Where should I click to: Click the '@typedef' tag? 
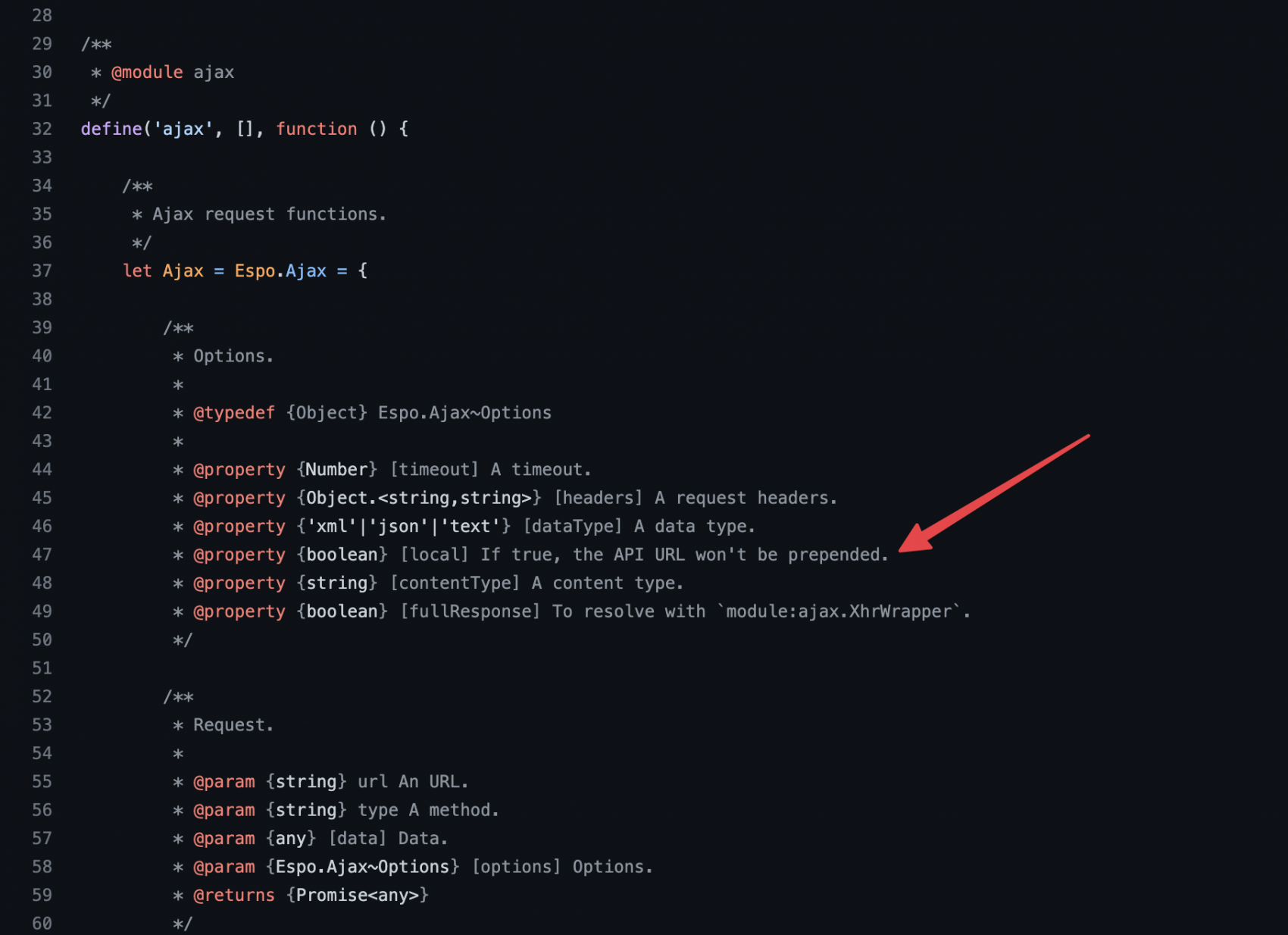[234, 413]
